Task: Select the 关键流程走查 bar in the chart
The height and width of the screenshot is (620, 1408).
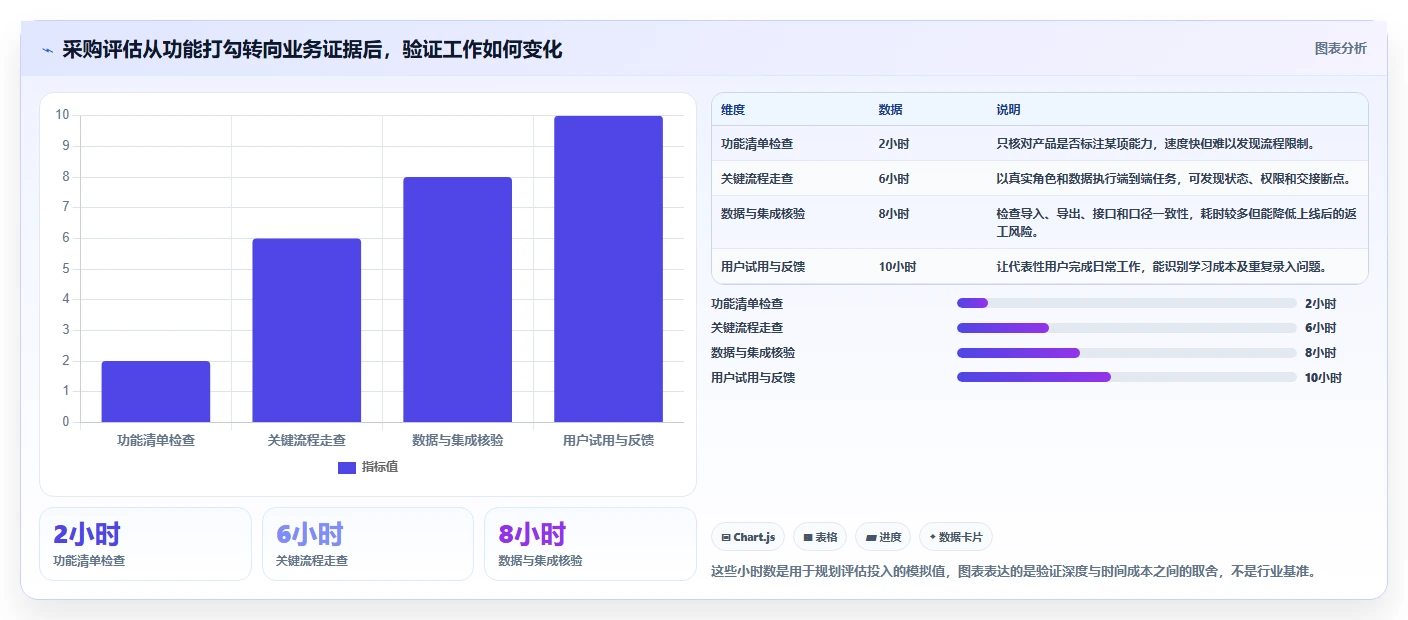Action: [x=307, y=330]
